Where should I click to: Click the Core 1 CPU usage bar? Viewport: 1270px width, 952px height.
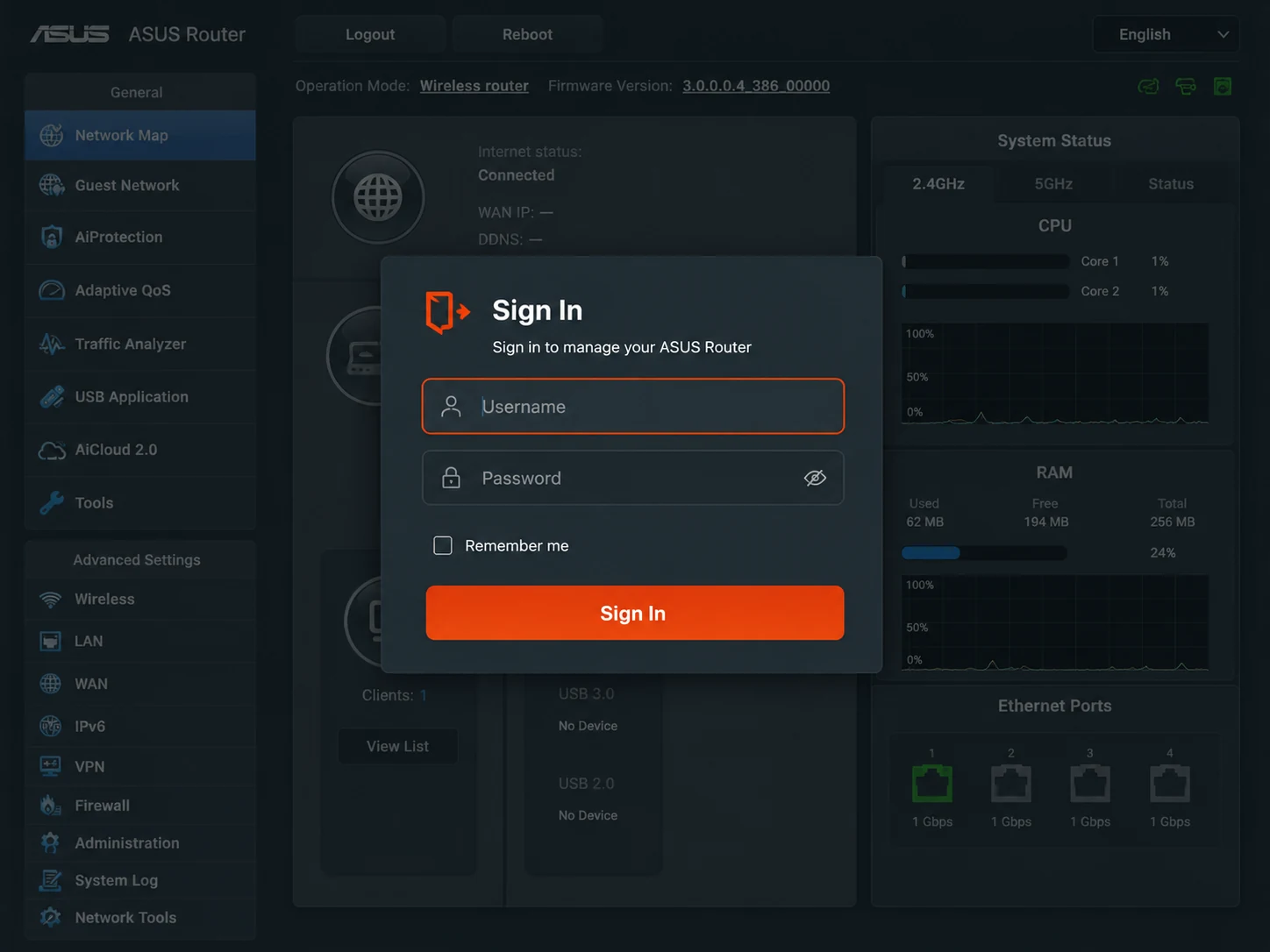click(x=986, y=261)
